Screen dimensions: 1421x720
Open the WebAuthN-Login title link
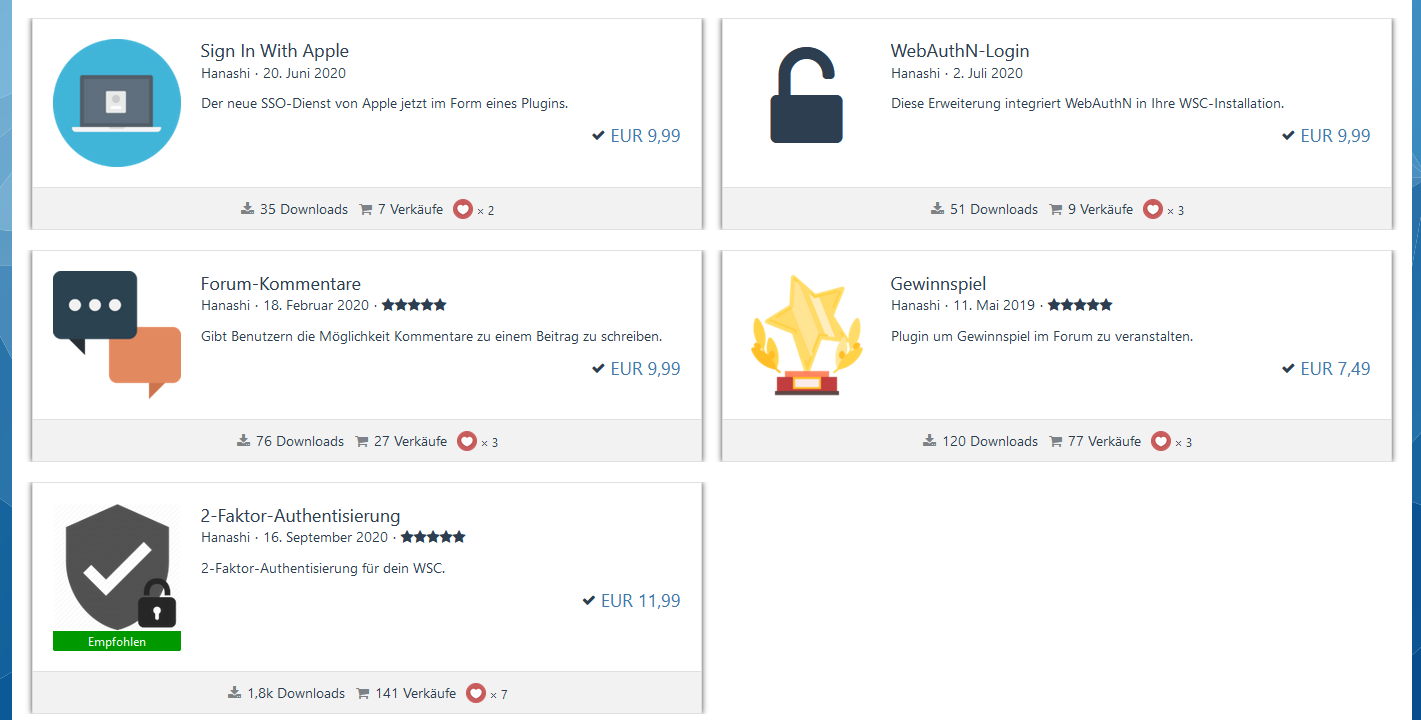959,51
